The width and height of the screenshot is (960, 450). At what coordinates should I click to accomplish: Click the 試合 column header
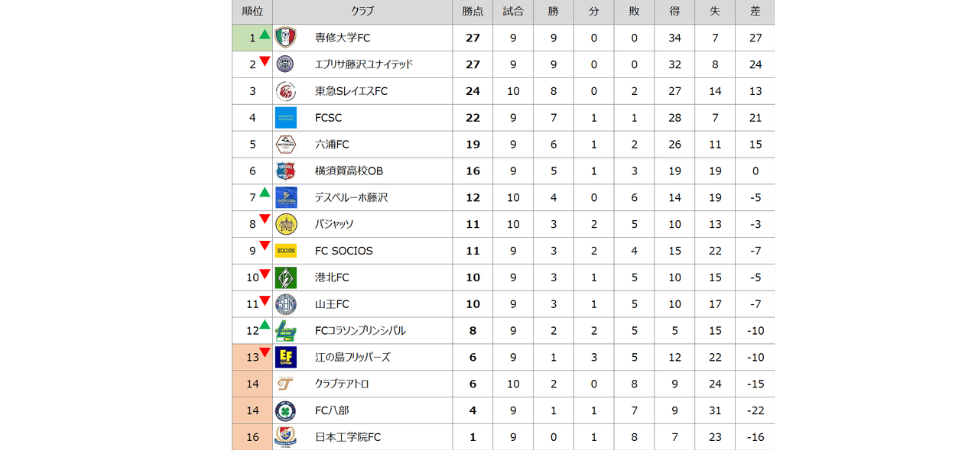pyautogui.click(x=513, y=11)
